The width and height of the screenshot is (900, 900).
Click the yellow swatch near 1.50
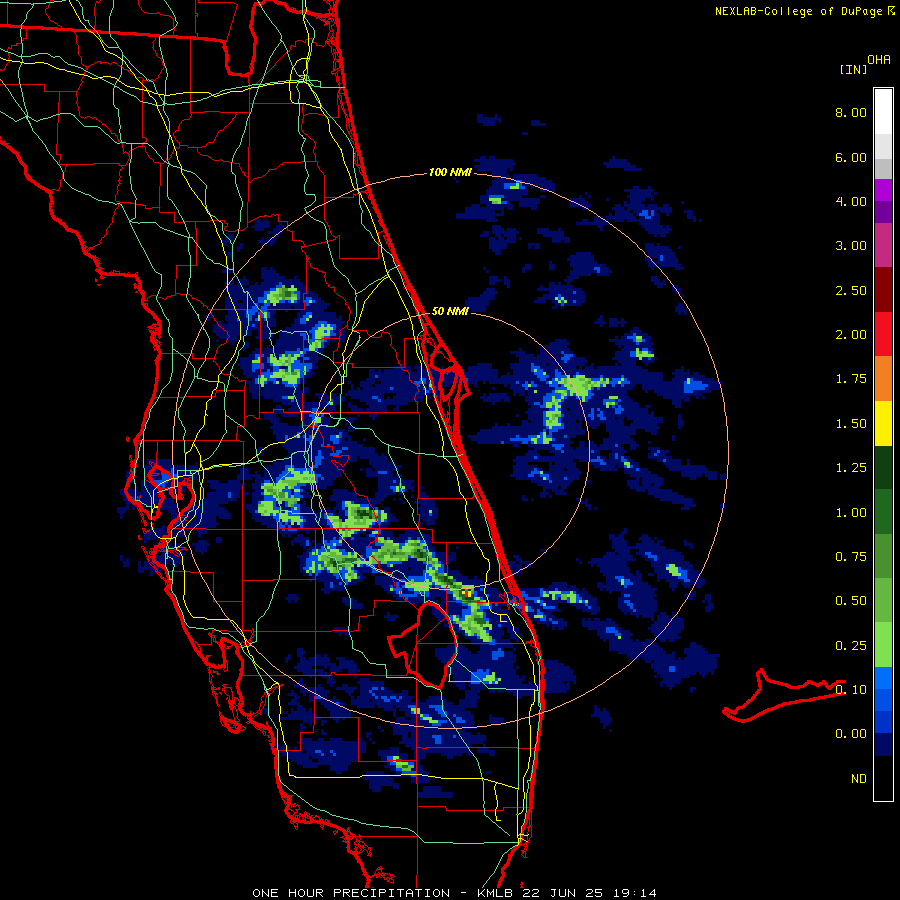pyautogui.click(x=883, y=423)
